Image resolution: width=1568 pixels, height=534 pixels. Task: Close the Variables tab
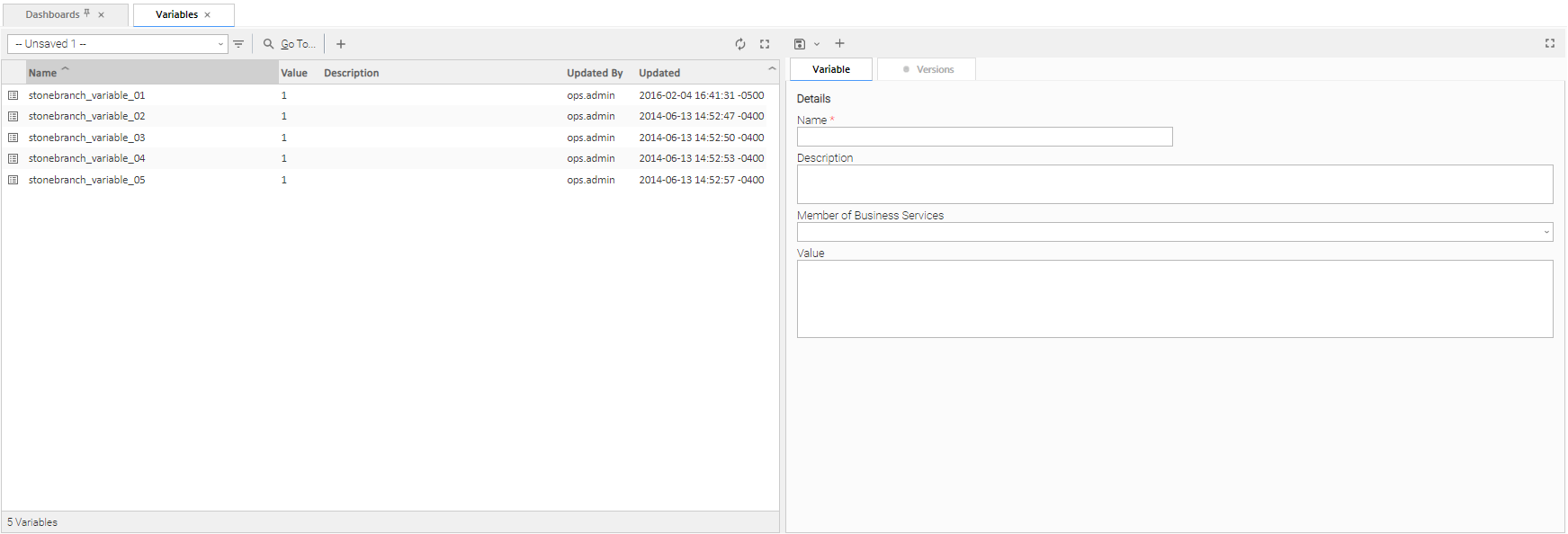(x=208, y=15)
